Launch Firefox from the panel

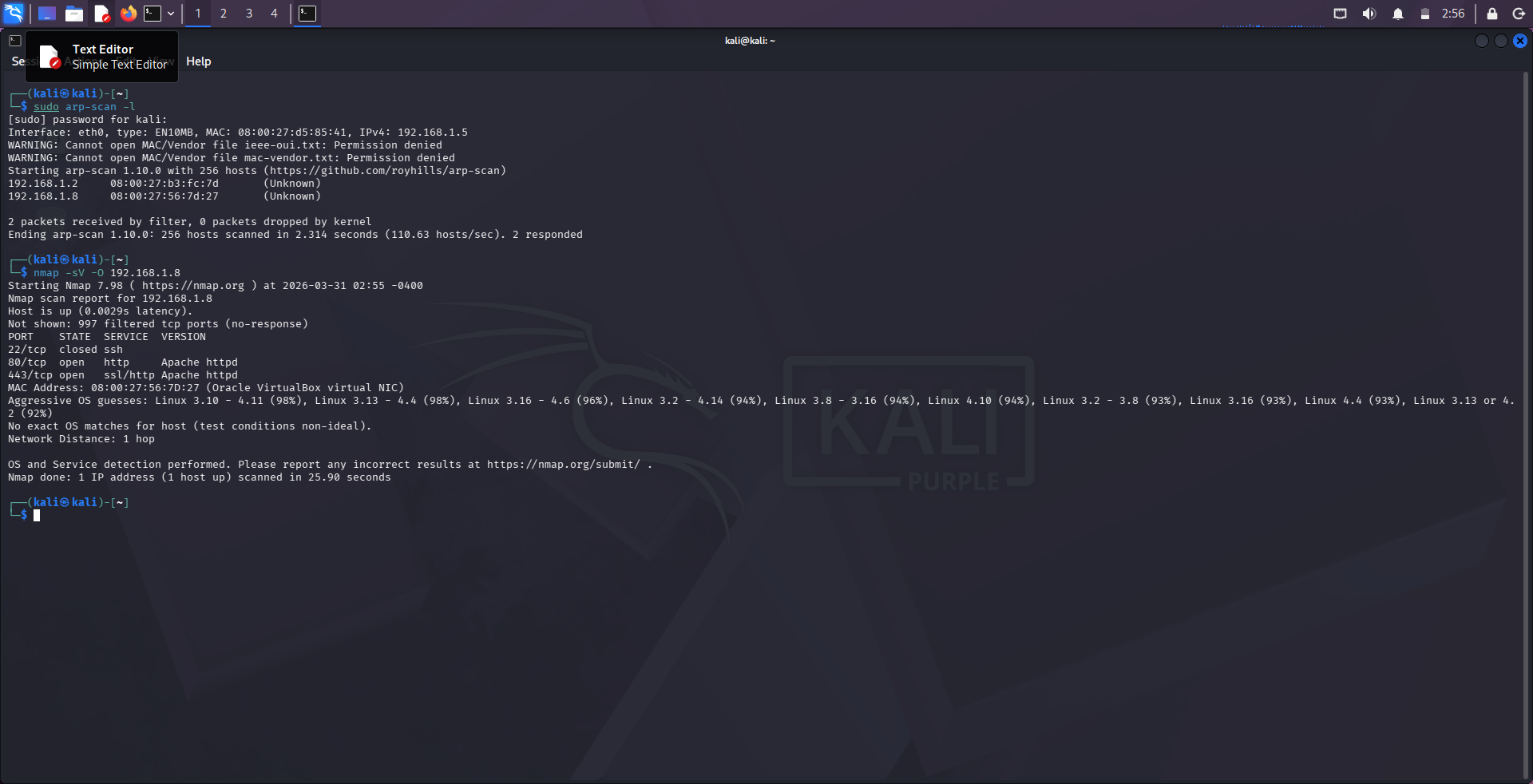click(x=128, y=13)
